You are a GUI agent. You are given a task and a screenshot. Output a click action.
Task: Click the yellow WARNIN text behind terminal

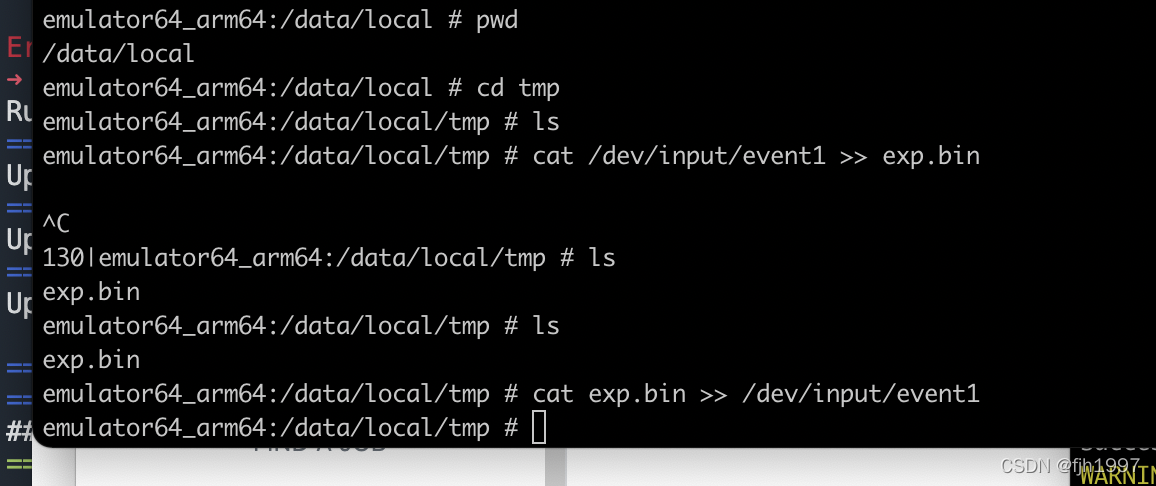tap(1118, 476)
